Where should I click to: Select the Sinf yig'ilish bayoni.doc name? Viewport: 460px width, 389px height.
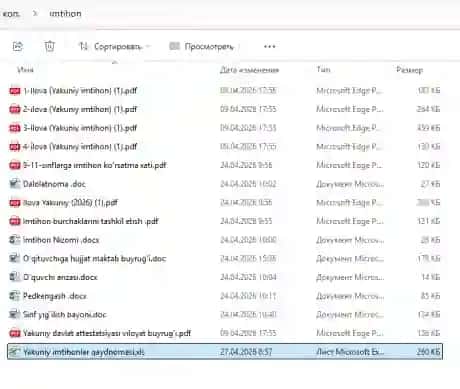click(65, 315)
